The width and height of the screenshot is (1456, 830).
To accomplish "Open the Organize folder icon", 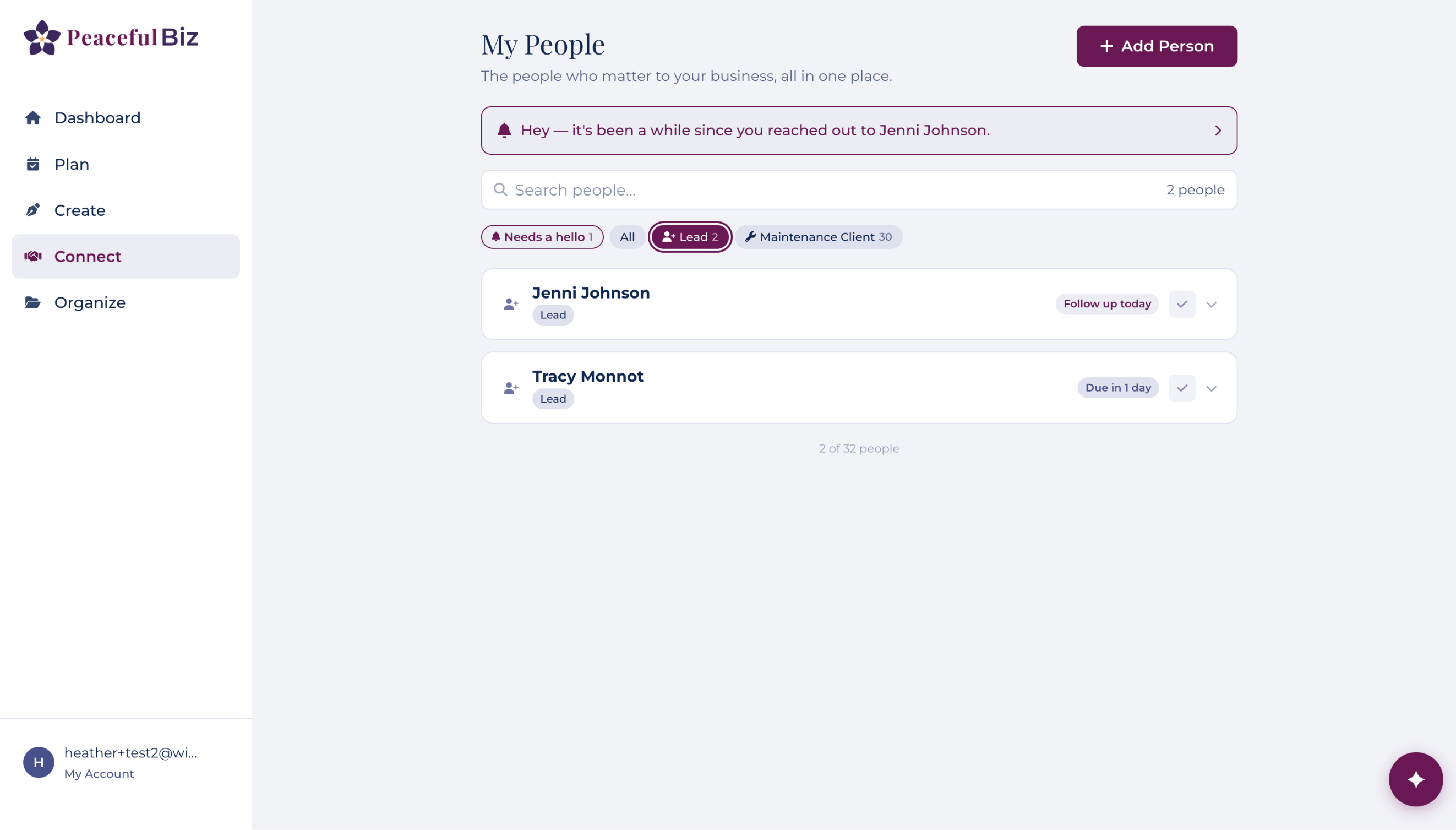I will [x=32, y=302].
